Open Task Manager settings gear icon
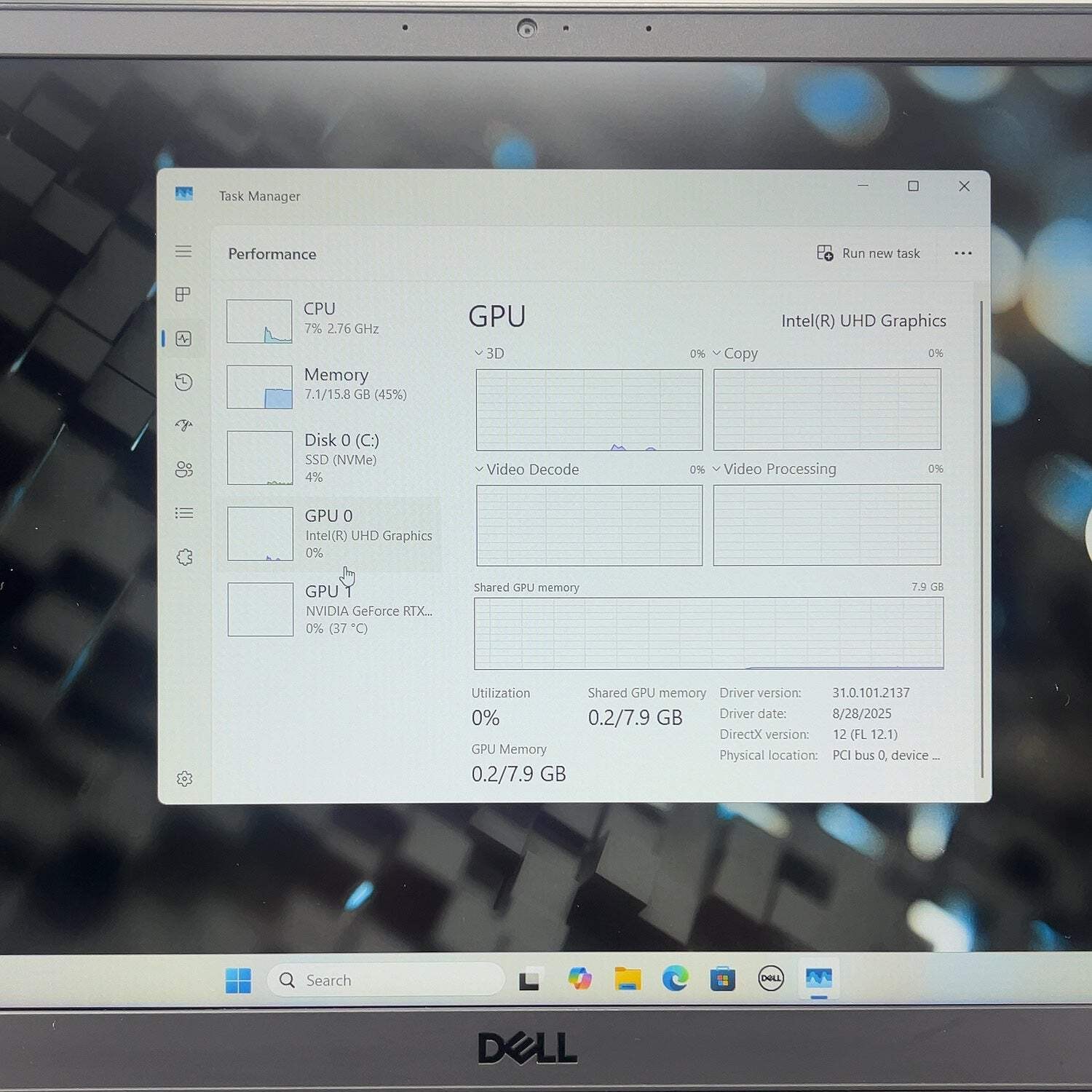This screenshot has height=1092, width=1092. [x=184, y=779]
